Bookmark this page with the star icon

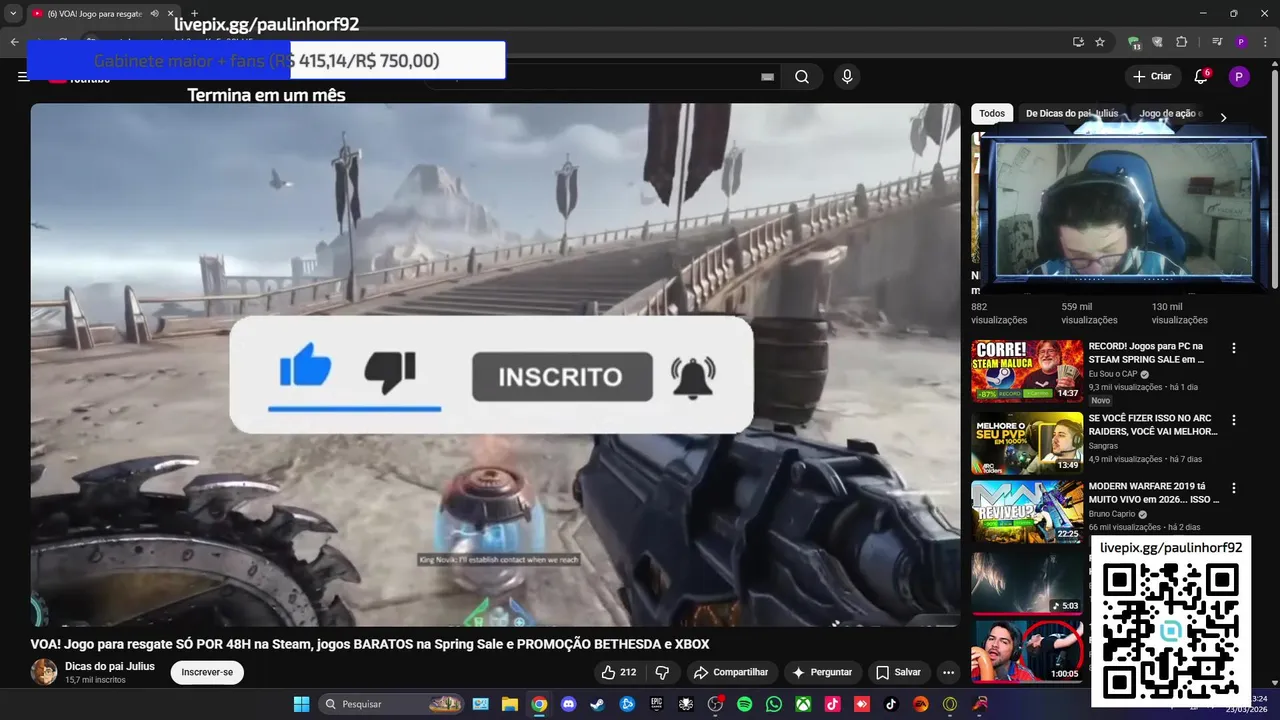[x=1100, y=42]
